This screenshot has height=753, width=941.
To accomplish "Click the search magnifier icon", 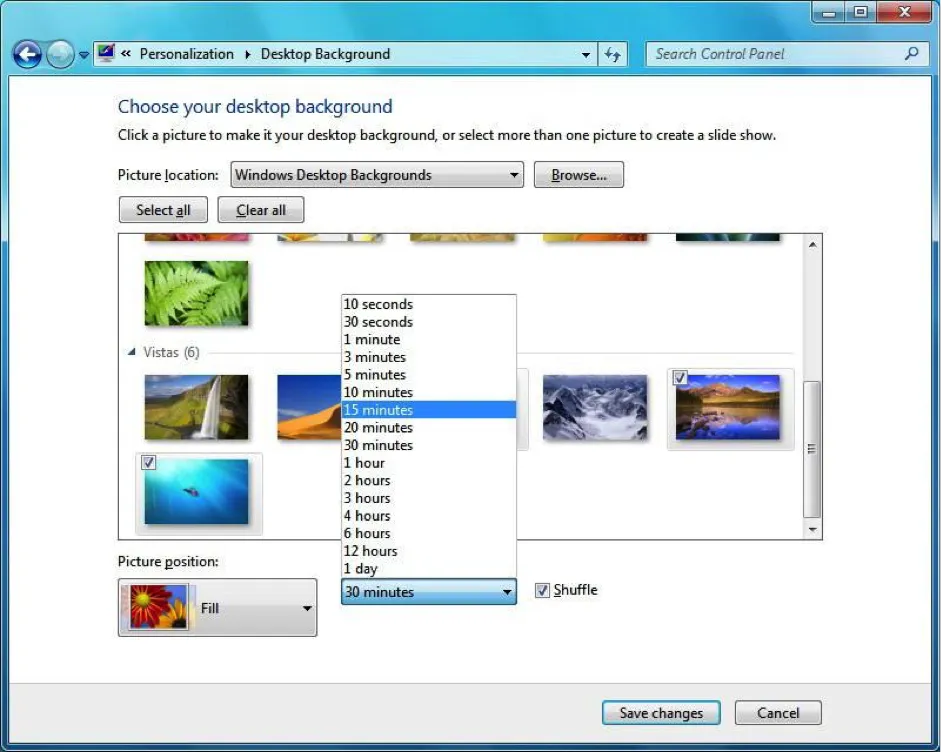I will pos(911,54).
